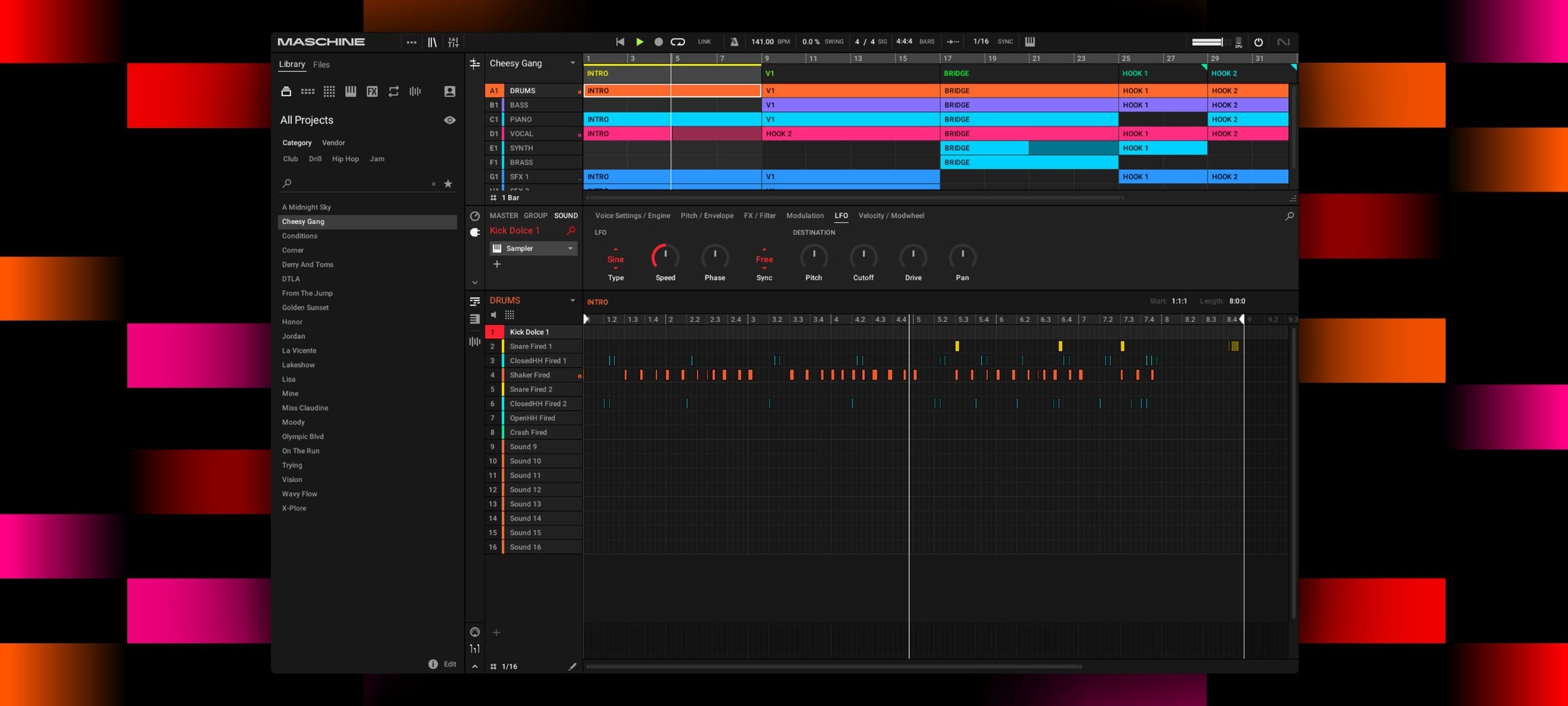The height and width of the screenshot is (706, 1568).
Task: Click the LFO Speed knob
Action: [x=665, y=256]
